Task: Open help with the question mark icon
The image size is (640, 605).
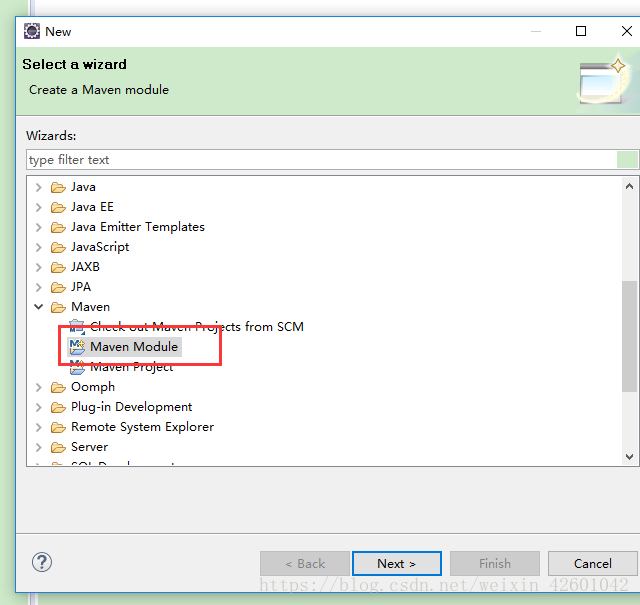Action: point(42,562)
